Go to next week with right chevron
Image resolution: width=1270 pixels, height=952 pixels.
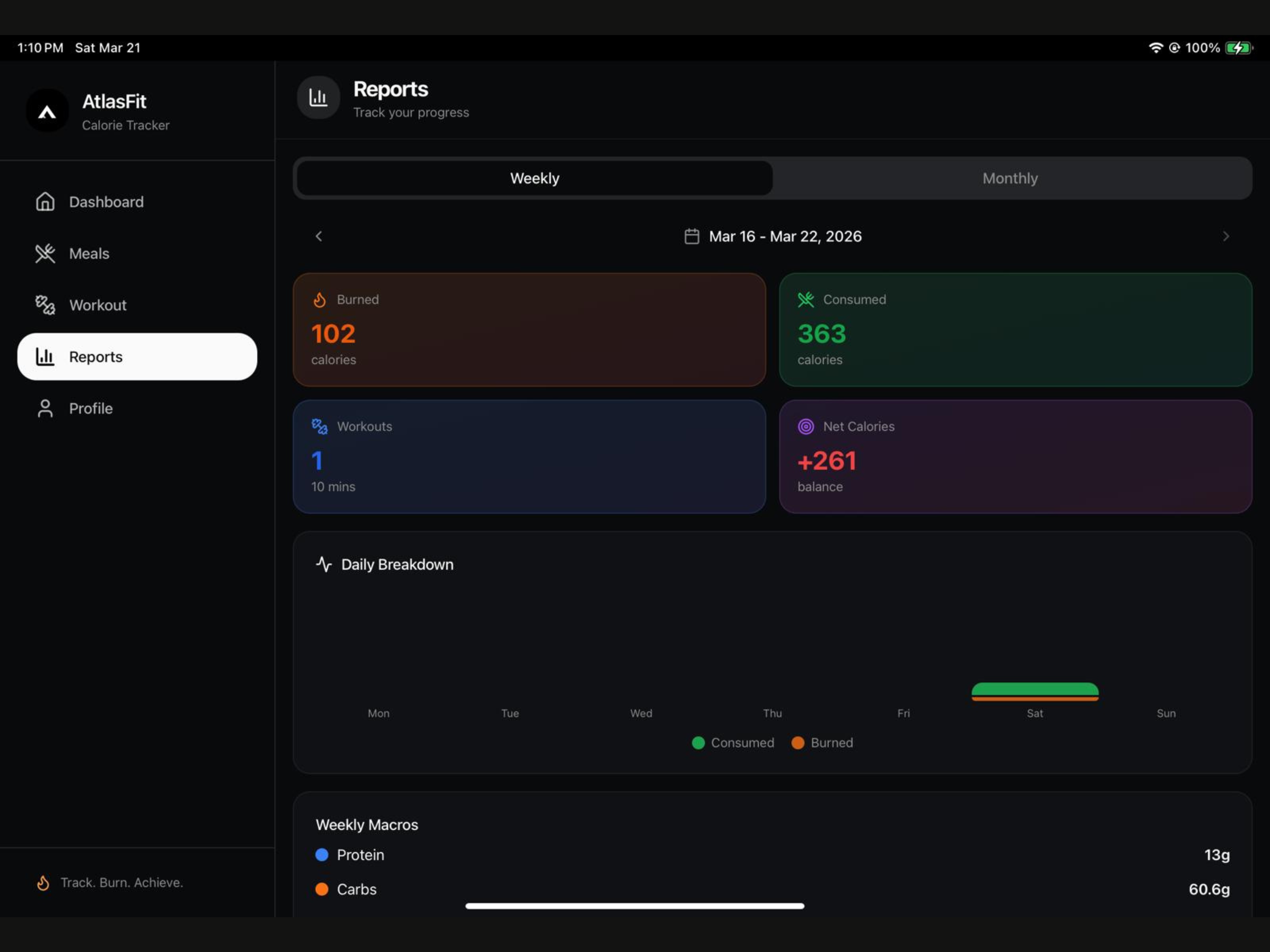[1226, 237]
